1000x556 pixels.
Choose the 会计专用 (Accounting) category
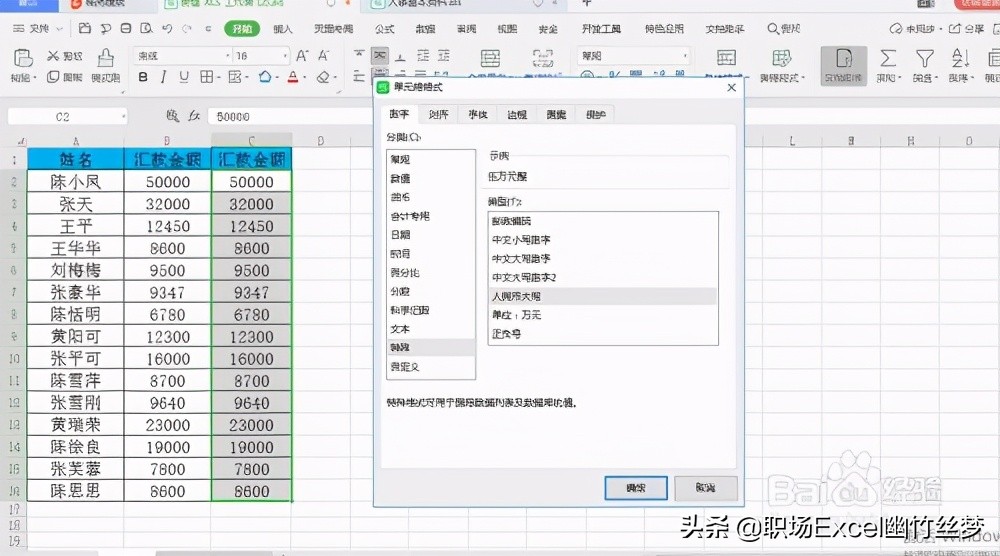[x=430, y=216]
